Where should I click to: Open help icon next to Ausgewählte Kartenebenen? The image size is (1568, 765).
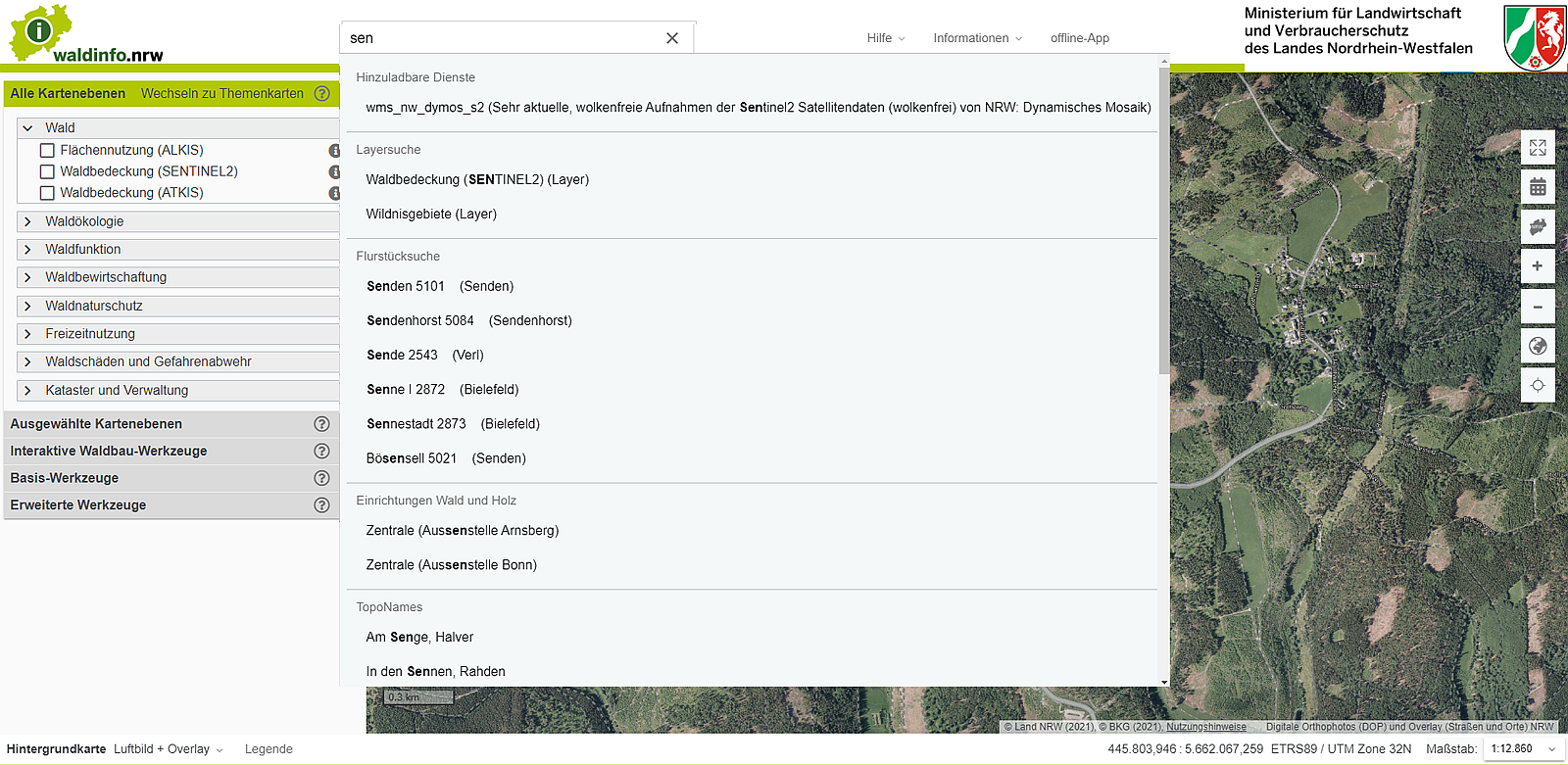pos(321,424)
